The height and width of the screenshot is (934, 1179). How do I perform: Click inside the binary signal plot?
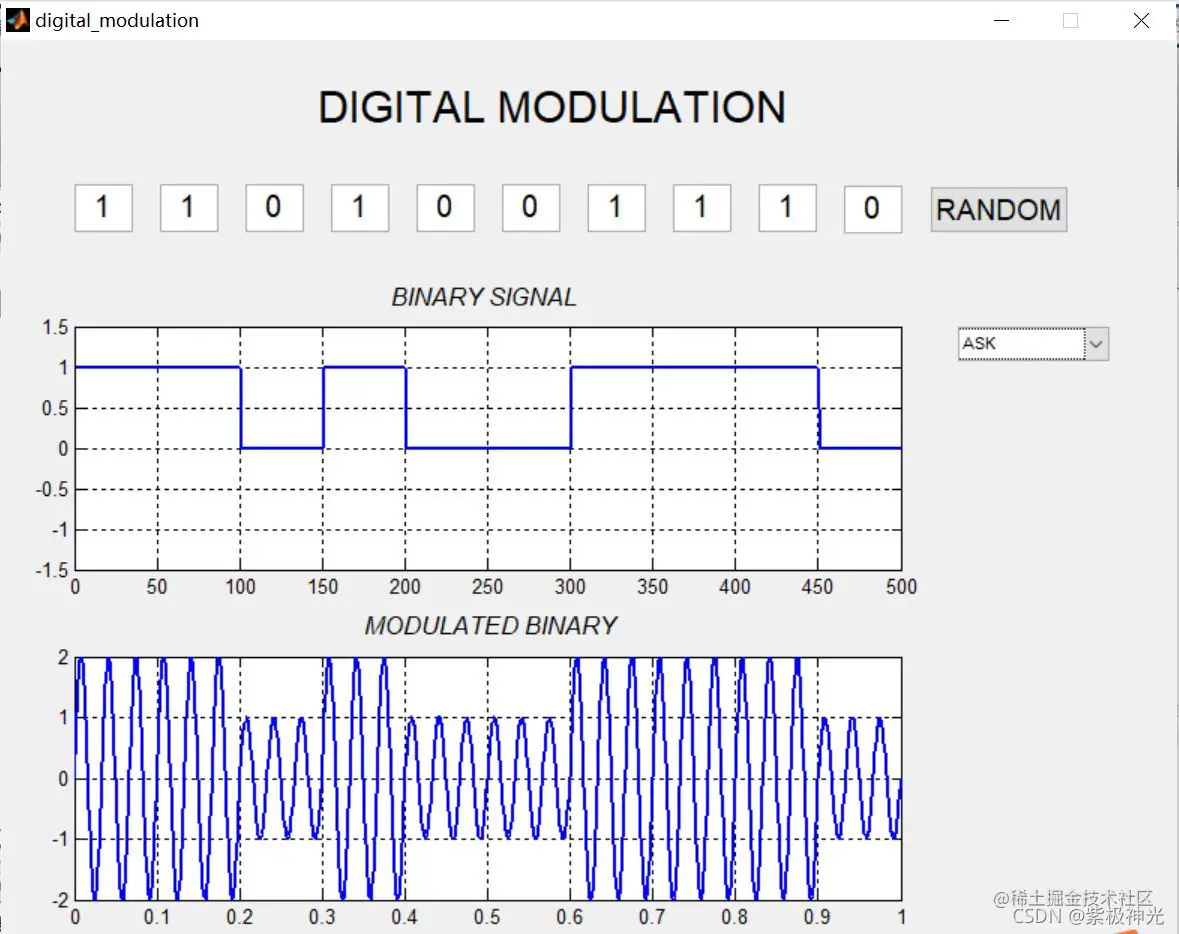coord(488,448)
